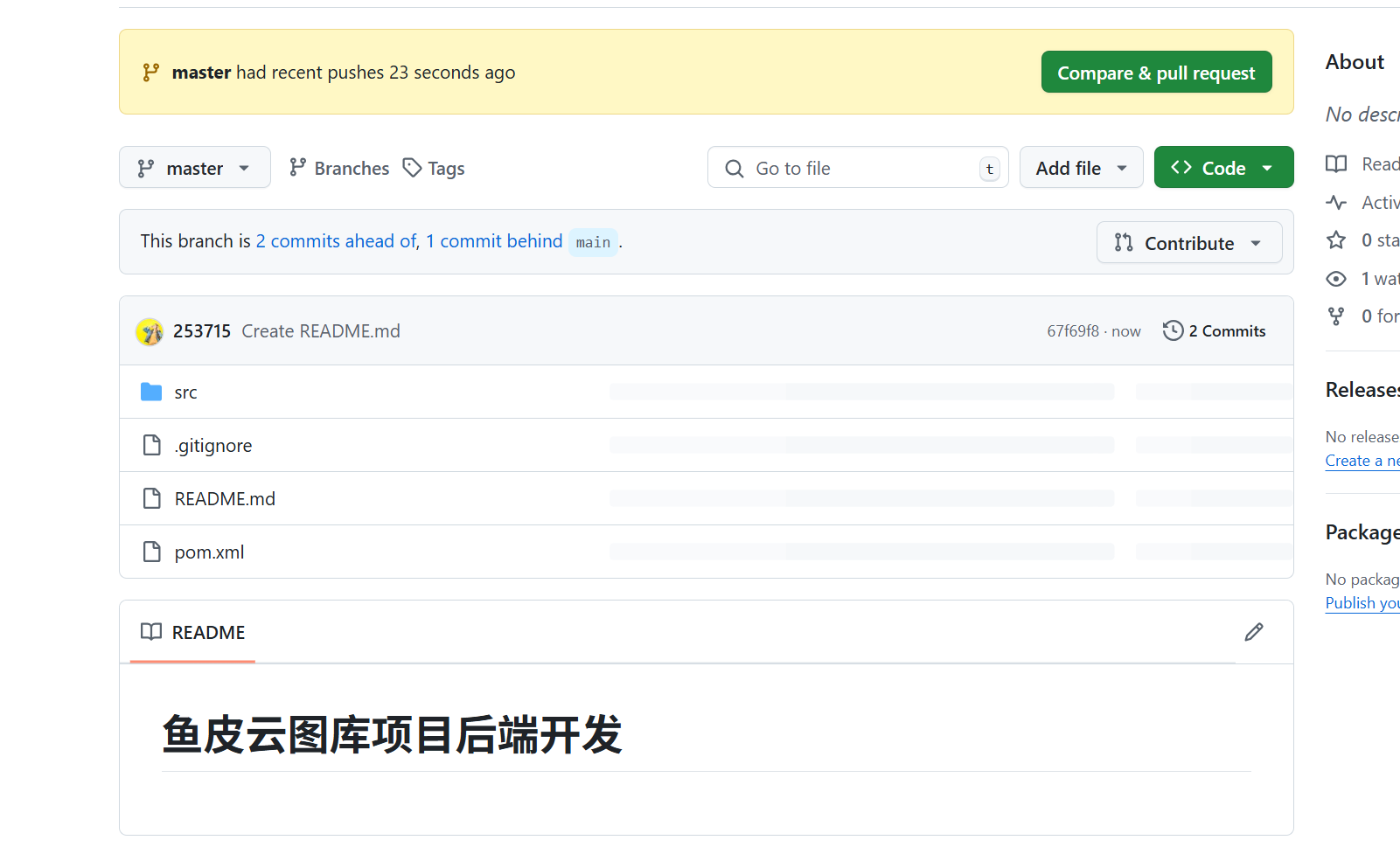Expand the master branch dropdown

coord(194,168)
